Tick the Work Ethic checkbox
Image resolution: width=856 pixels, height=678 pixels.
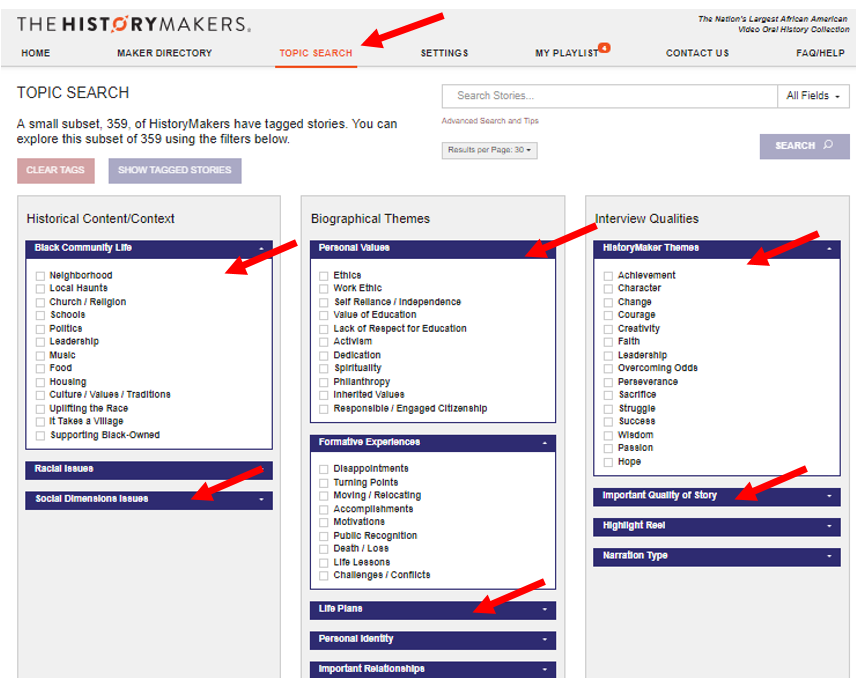click(324, 289)
